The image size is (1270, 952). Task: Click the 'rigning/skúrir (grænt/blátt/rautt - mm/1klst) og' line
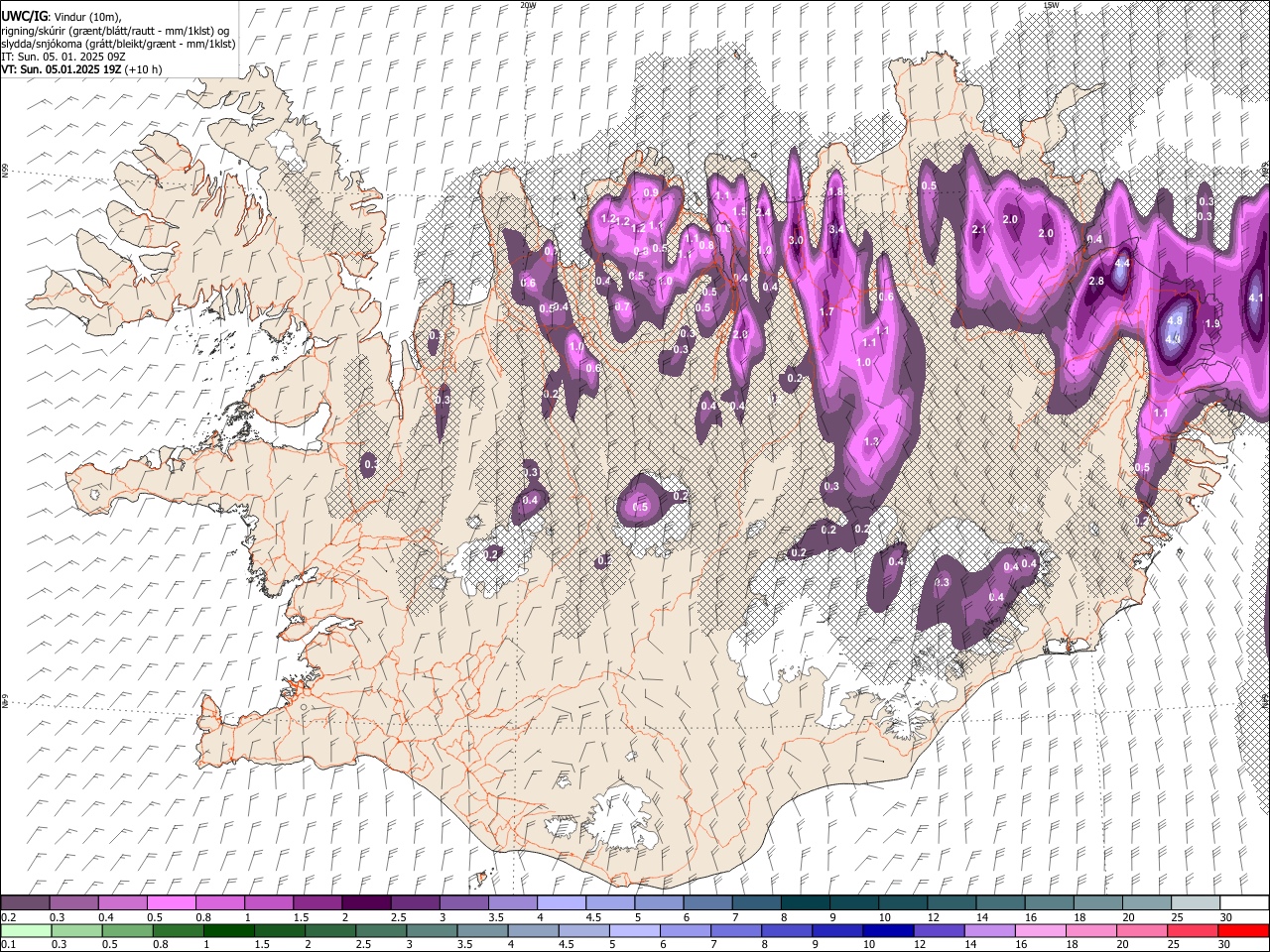(115, 30)
